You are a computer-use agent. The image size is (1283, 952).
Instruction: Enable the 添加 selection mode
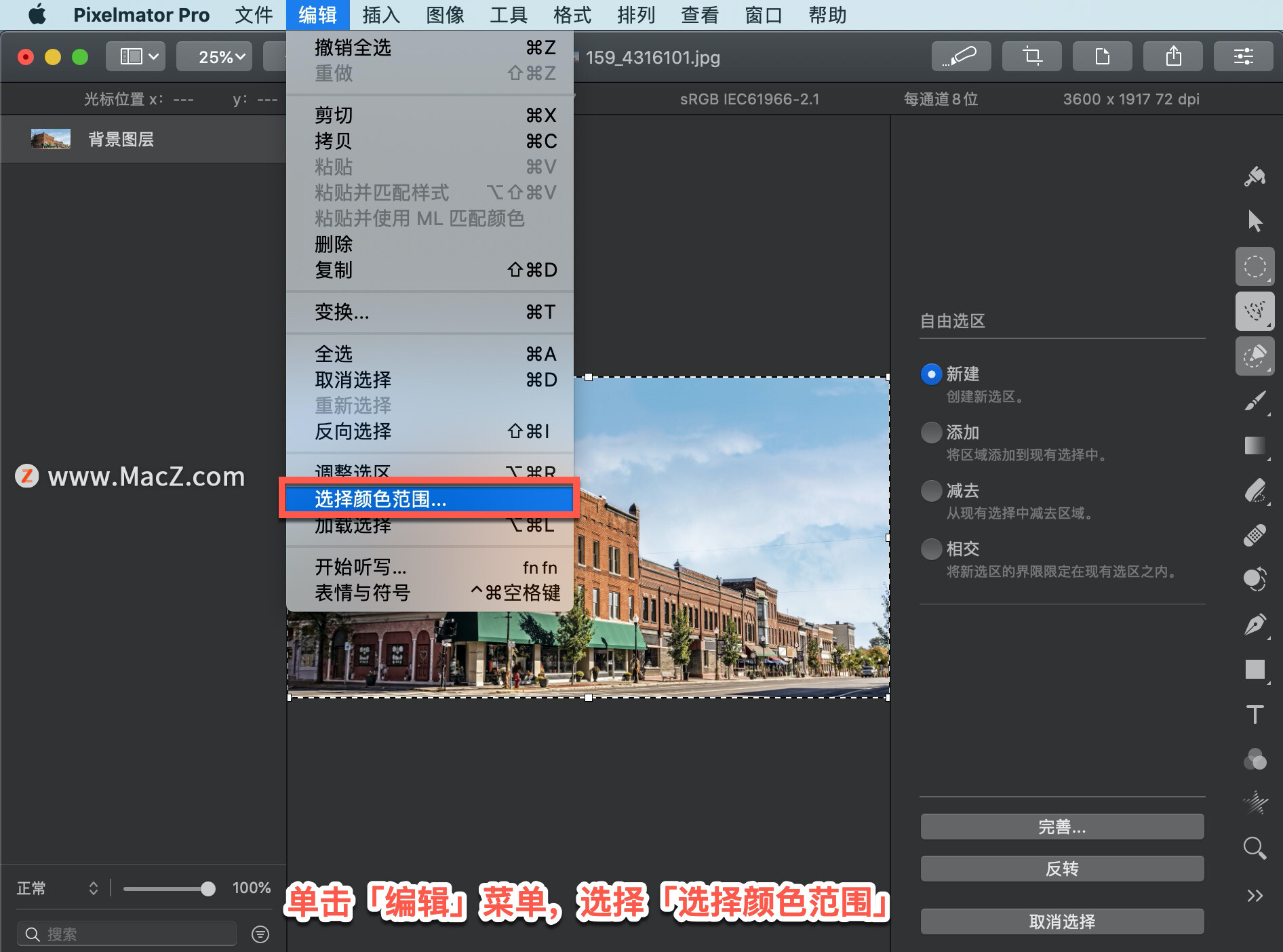pos(931,433)
